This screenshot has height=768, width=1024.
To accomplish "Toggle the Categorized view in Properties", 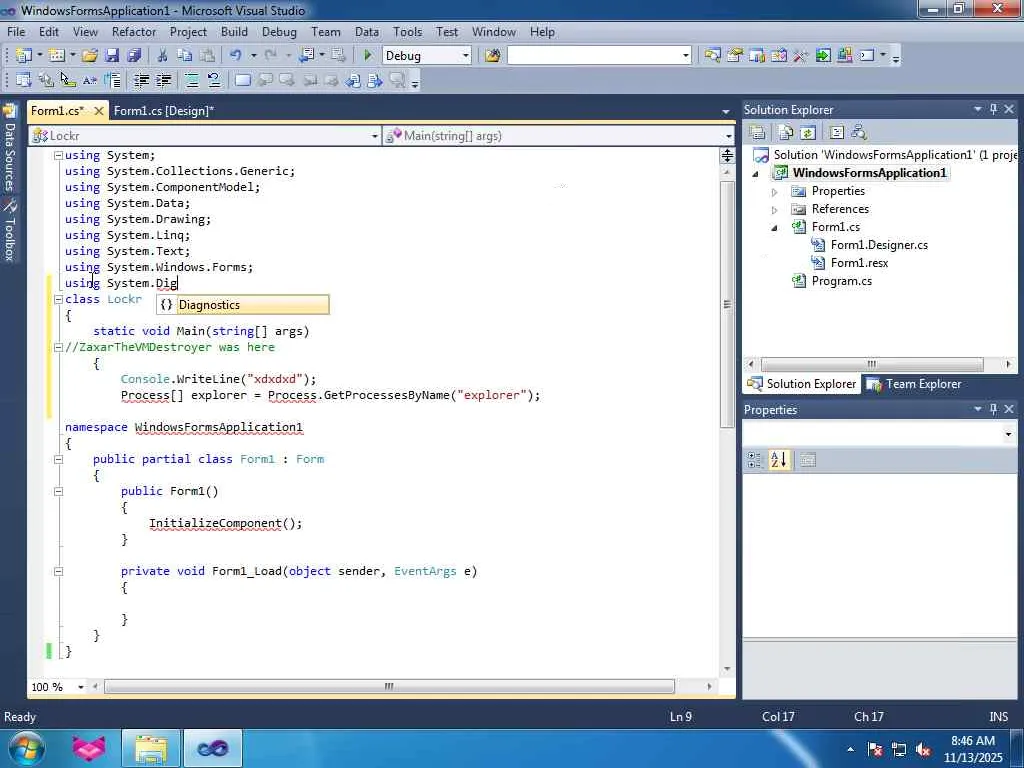I will point(756,460).
